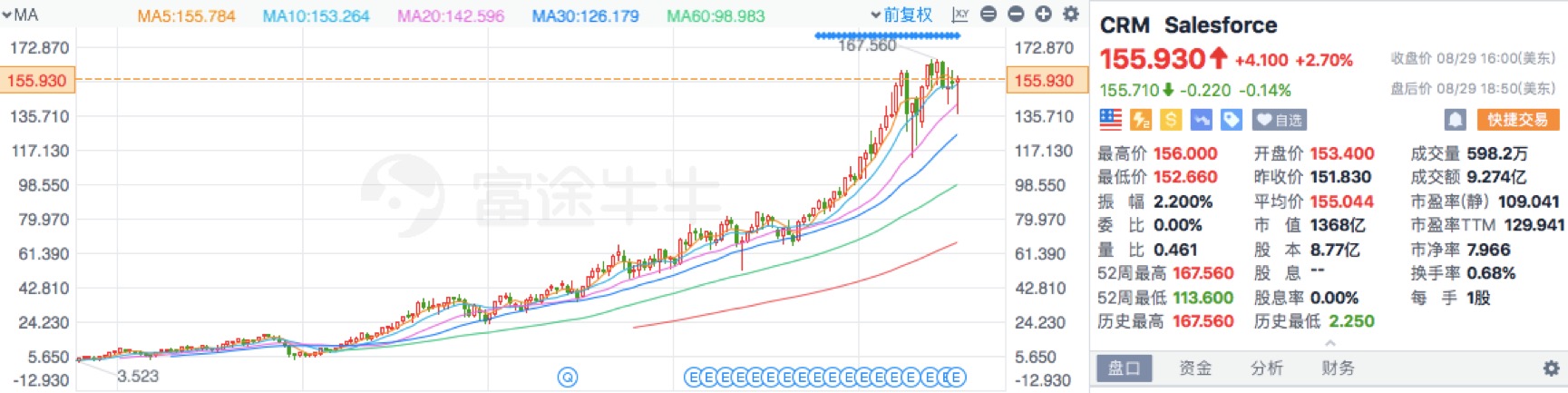The height and width of the screenshot is (393, 1568).
Task: Click the MA10:153.264 indicator label
Action: (316, 15)
